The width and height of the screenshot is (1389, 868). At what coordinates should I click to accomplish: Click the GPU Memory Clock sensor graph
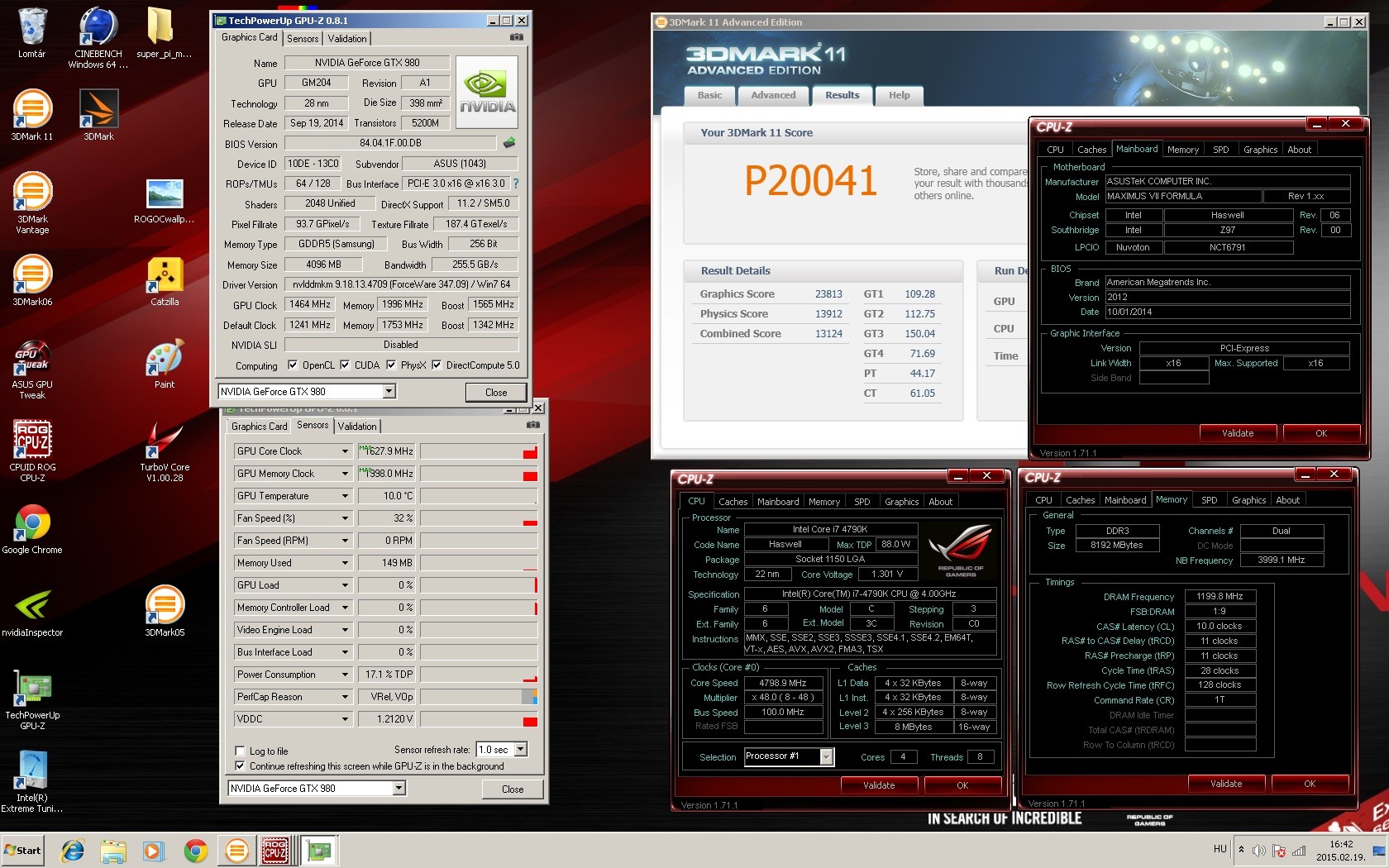479,474
